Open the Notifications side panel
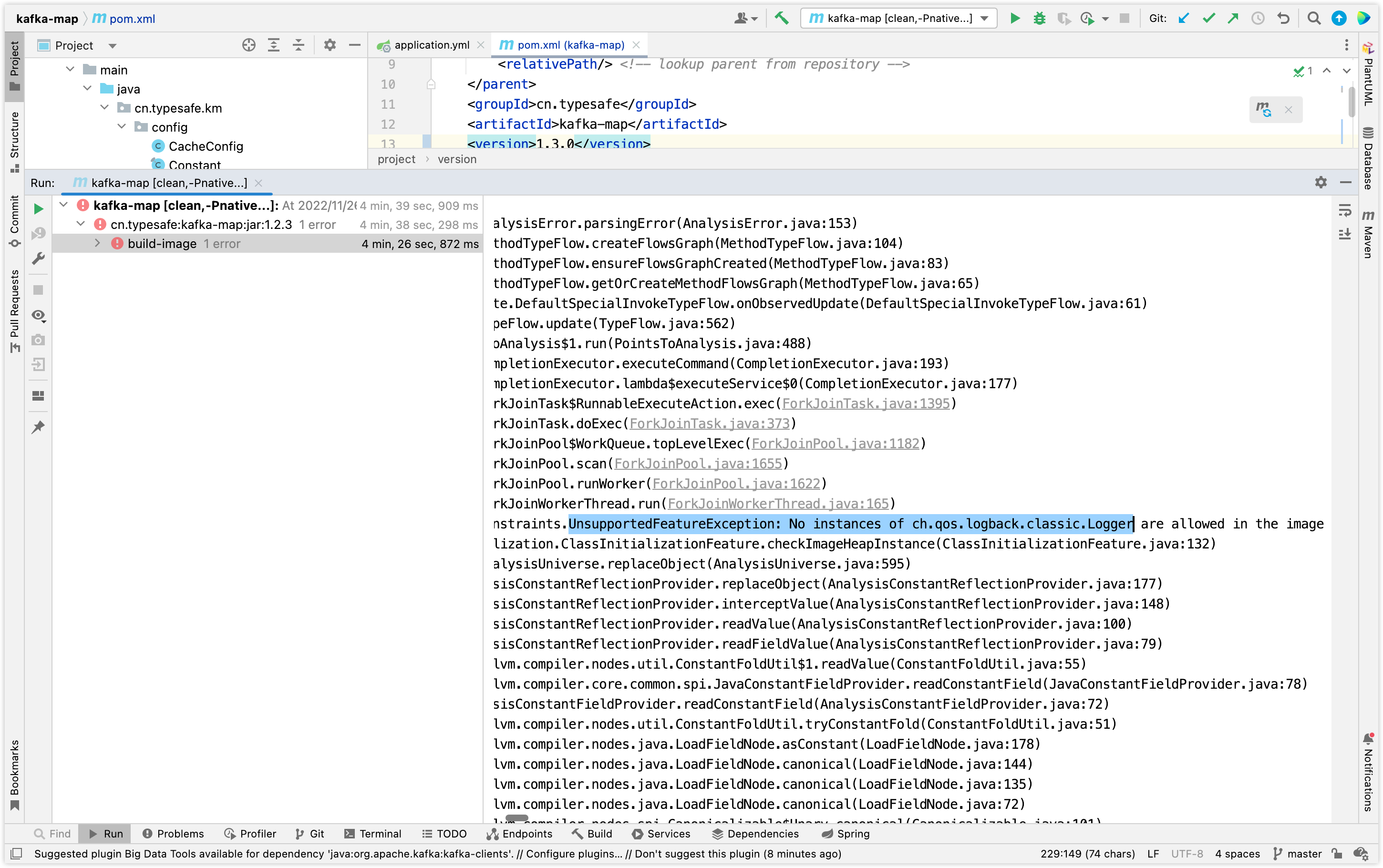The height and width of the screenshot is (868, 1383). coord(1369,772)
